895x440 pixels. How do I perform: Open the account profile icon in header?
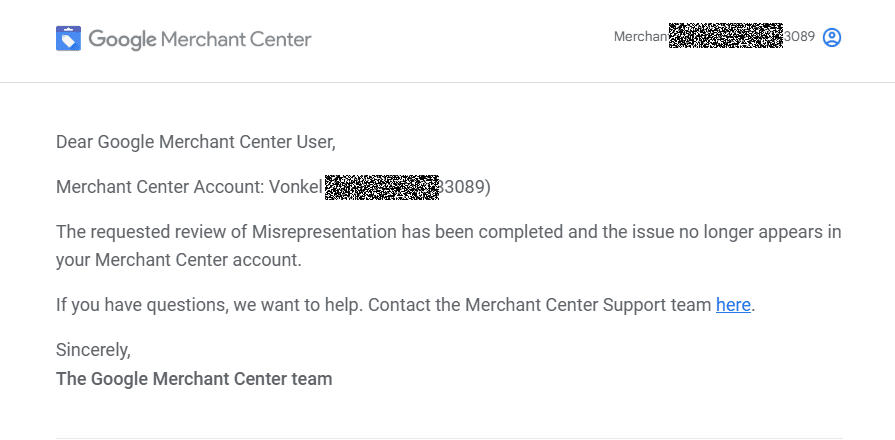pyautogui.click(x=832, y=37)
